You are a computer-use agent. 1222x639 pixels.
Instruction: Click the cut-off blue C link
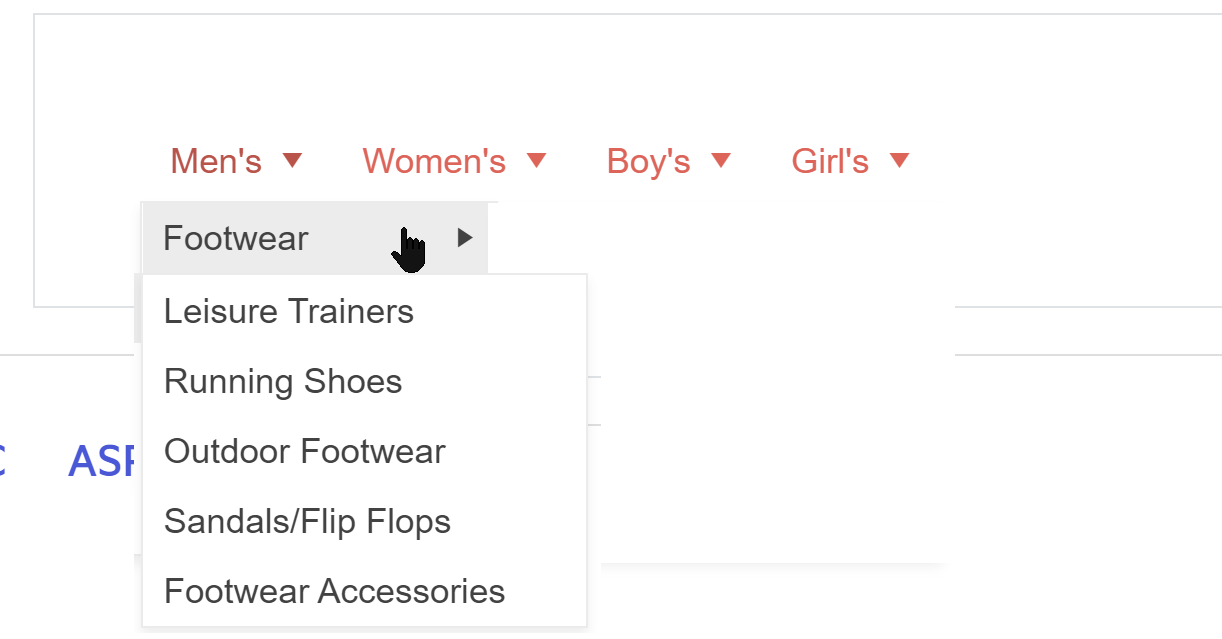click(x=3, y=461)
